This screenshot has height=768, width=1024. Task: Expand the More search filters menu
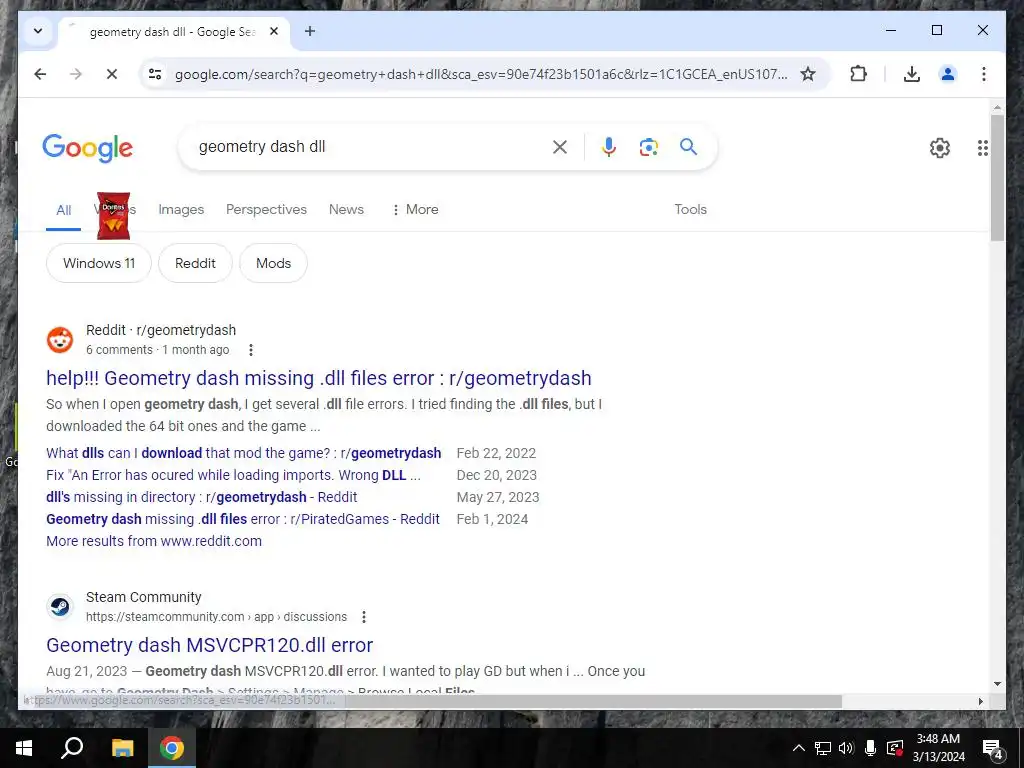click(415, 210)
